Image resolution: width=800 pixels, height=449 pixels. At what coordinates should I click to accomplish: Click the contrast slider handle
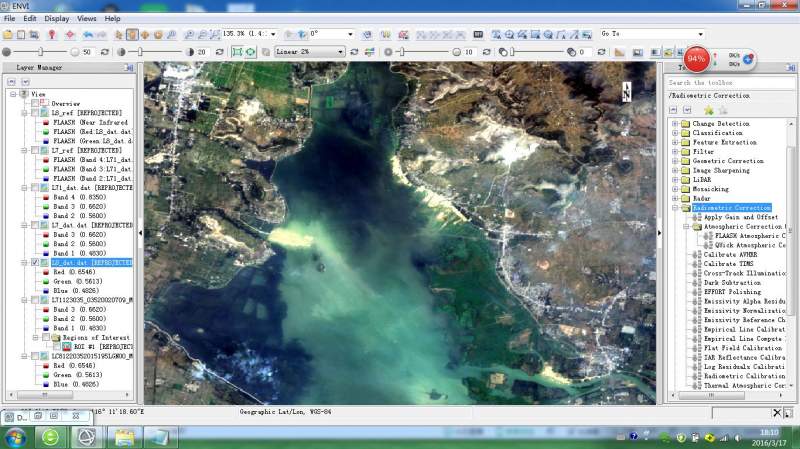click(140, 52)
